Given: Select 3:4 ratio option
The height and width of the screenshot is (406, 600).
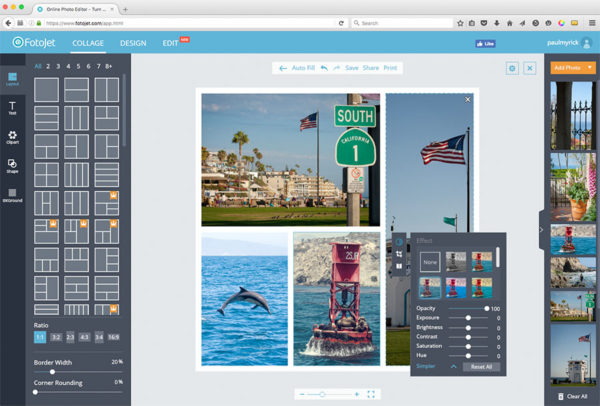Looking at the screenshot, I should click(99, 337).
